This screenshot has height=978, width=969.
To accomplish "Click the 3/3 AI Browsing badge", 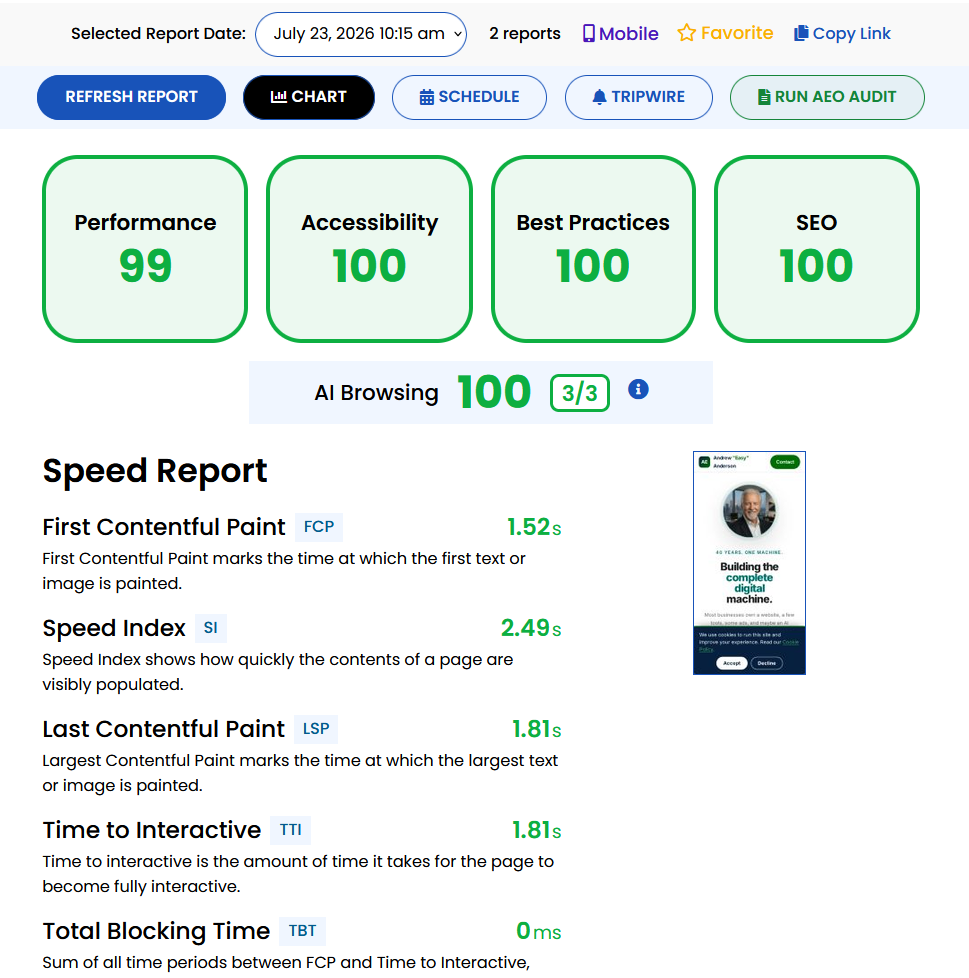I will [x=579, y=393].
